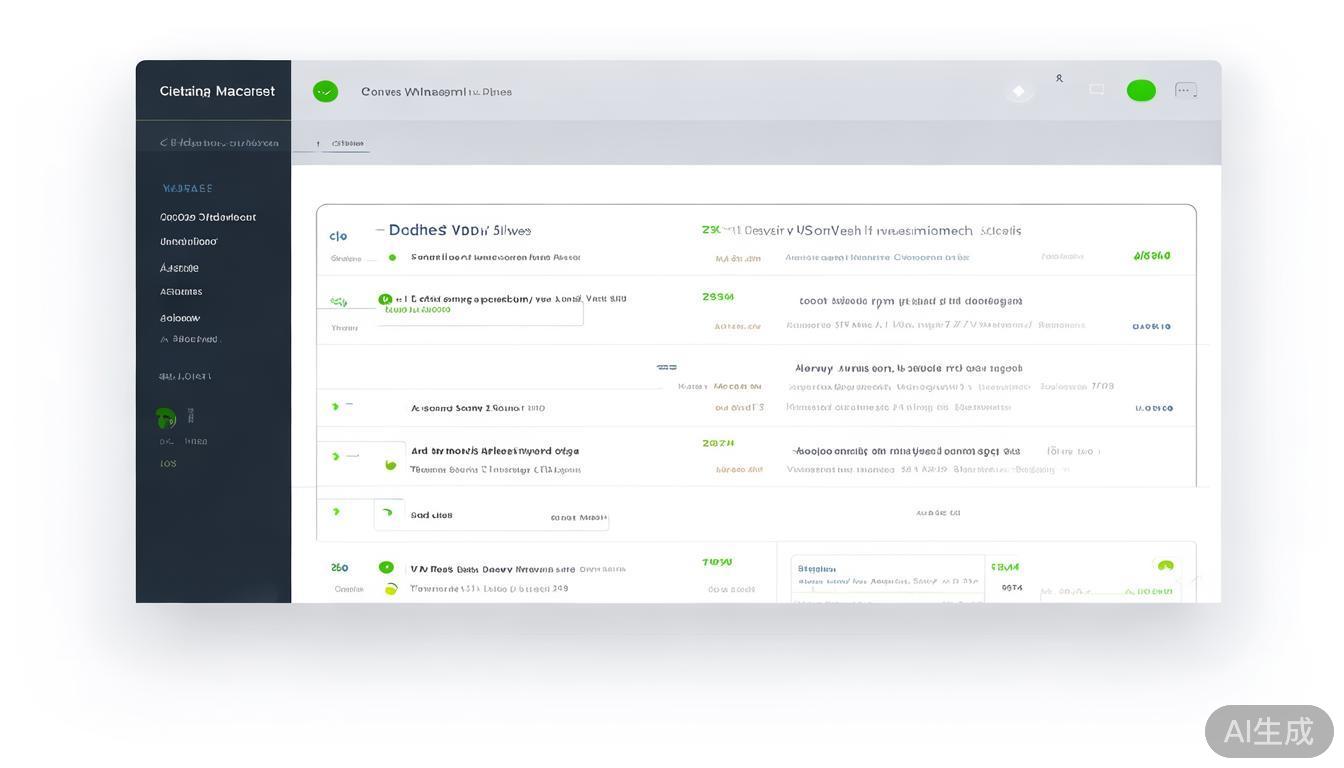Click the yellow-green status circle in last row
The image size is (1344, 768).
[x=391, y=589]
